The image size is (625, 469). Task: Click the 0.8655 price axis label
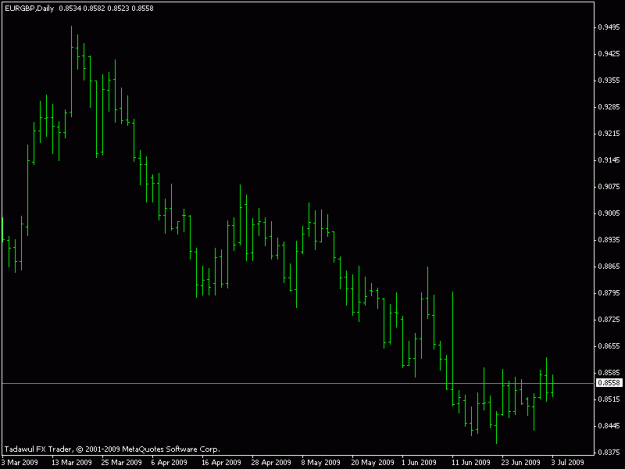coord(609,346)
